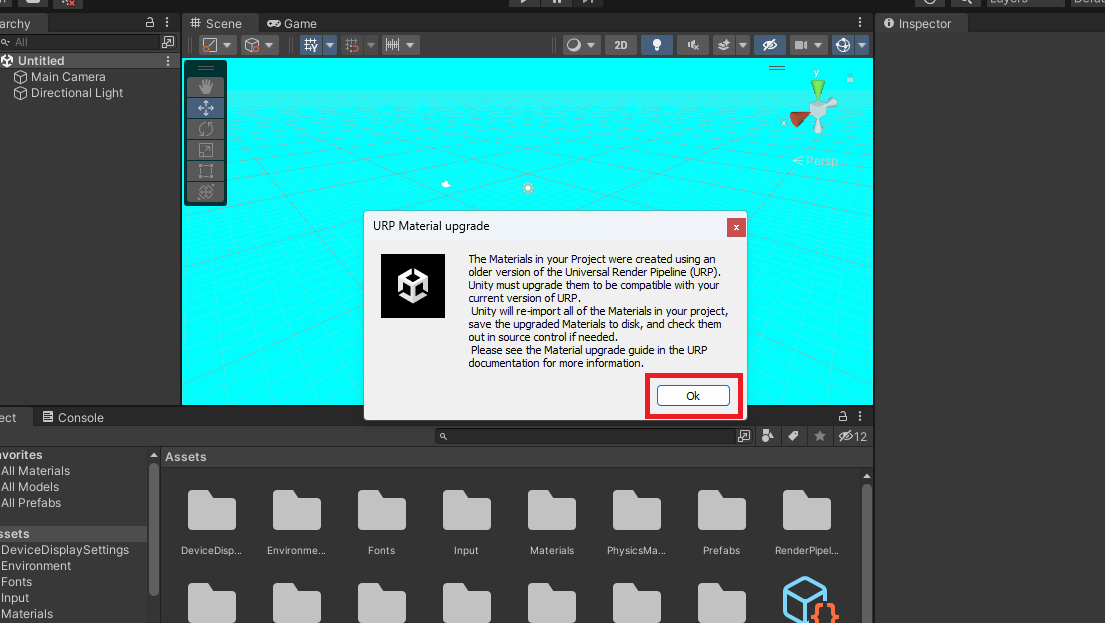
Task: Select the Scale tool
Action: [206, 150]
